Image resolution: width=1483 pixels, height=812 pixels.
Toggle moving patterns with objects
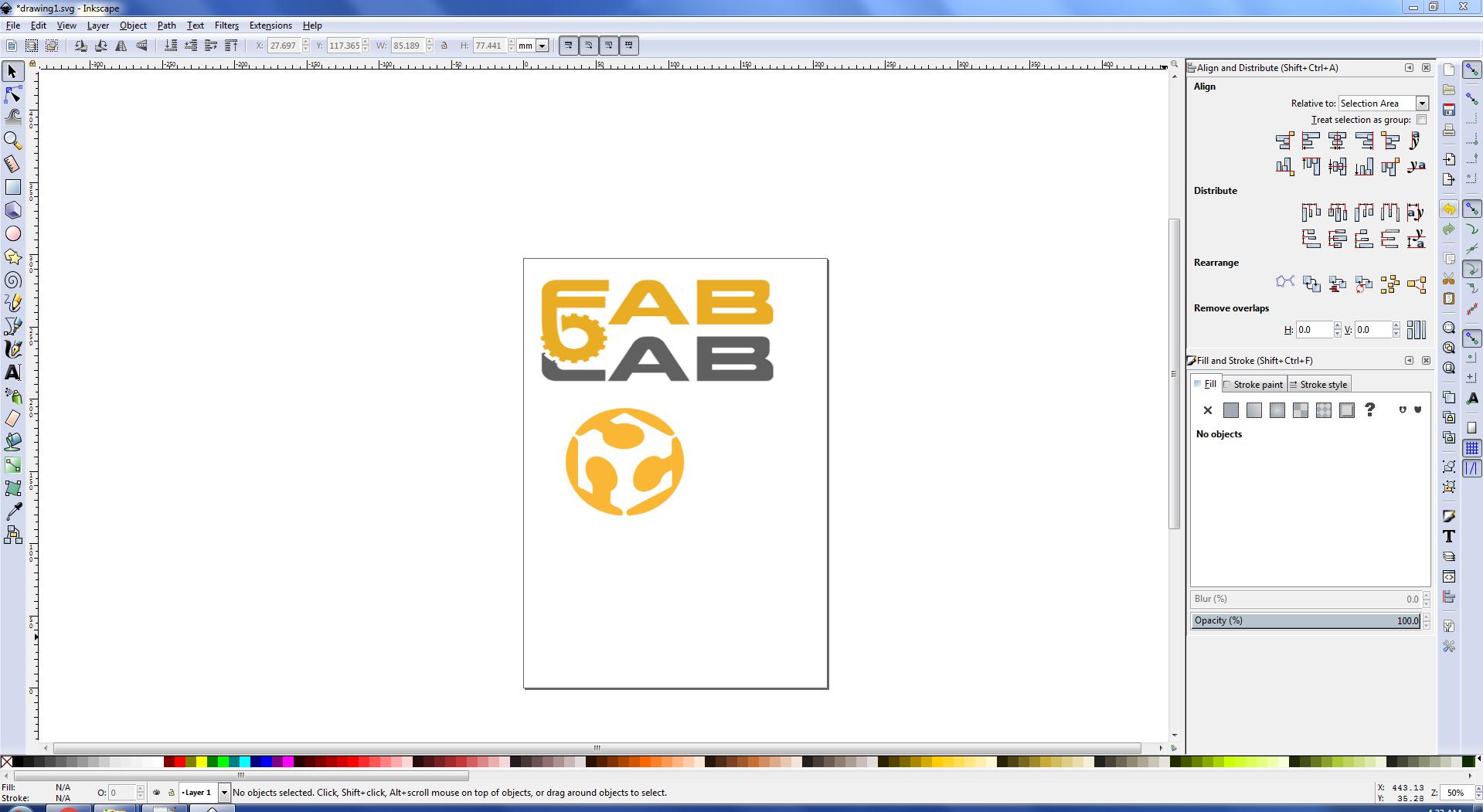pyautogui.click(x=629, y=46)
